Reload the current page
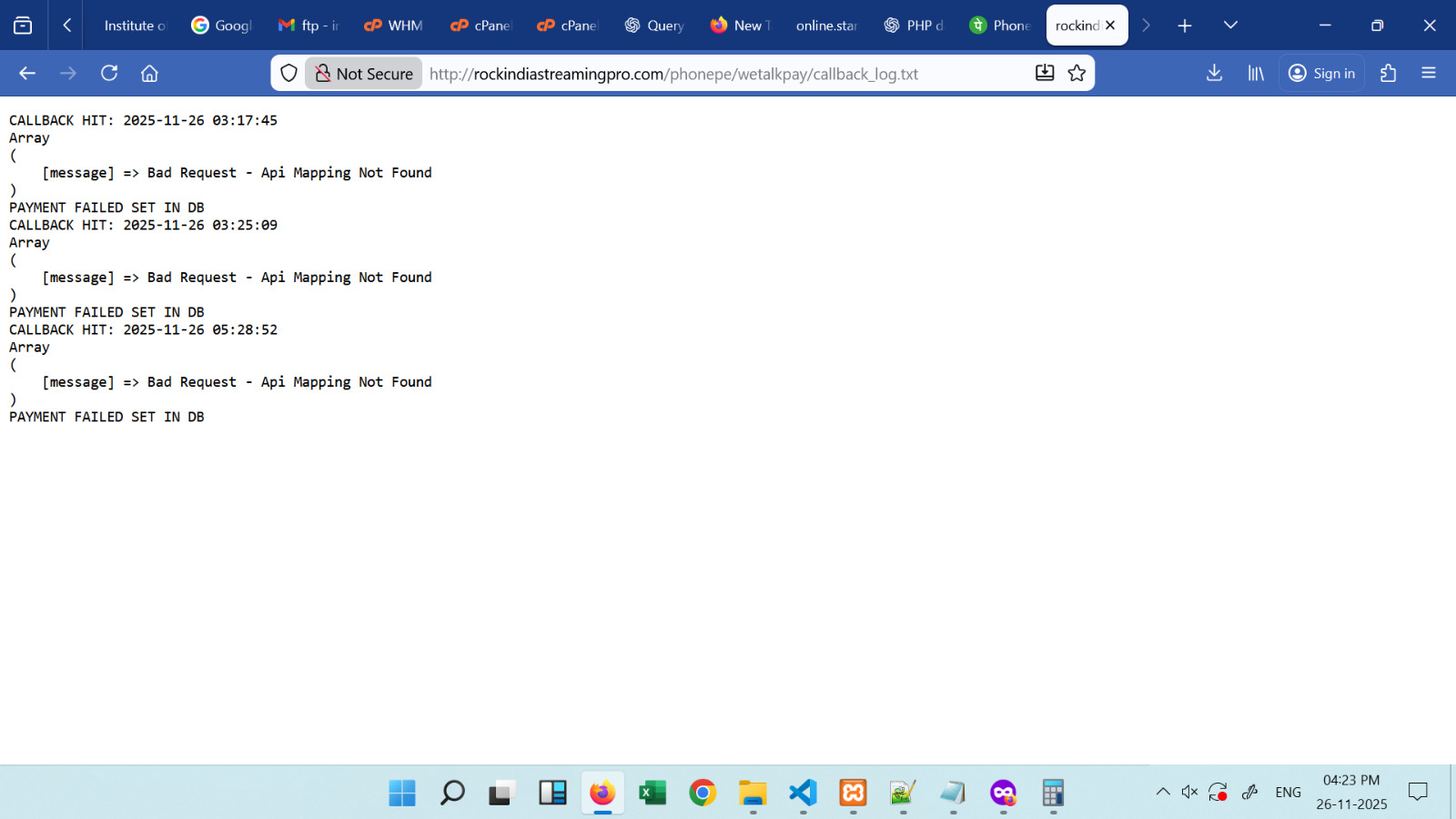 [109, 73]
